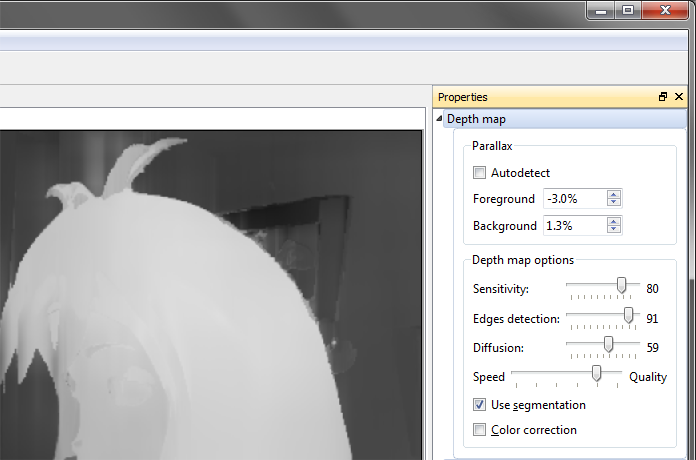Click the Edges detection slider handle

point(629,315)
